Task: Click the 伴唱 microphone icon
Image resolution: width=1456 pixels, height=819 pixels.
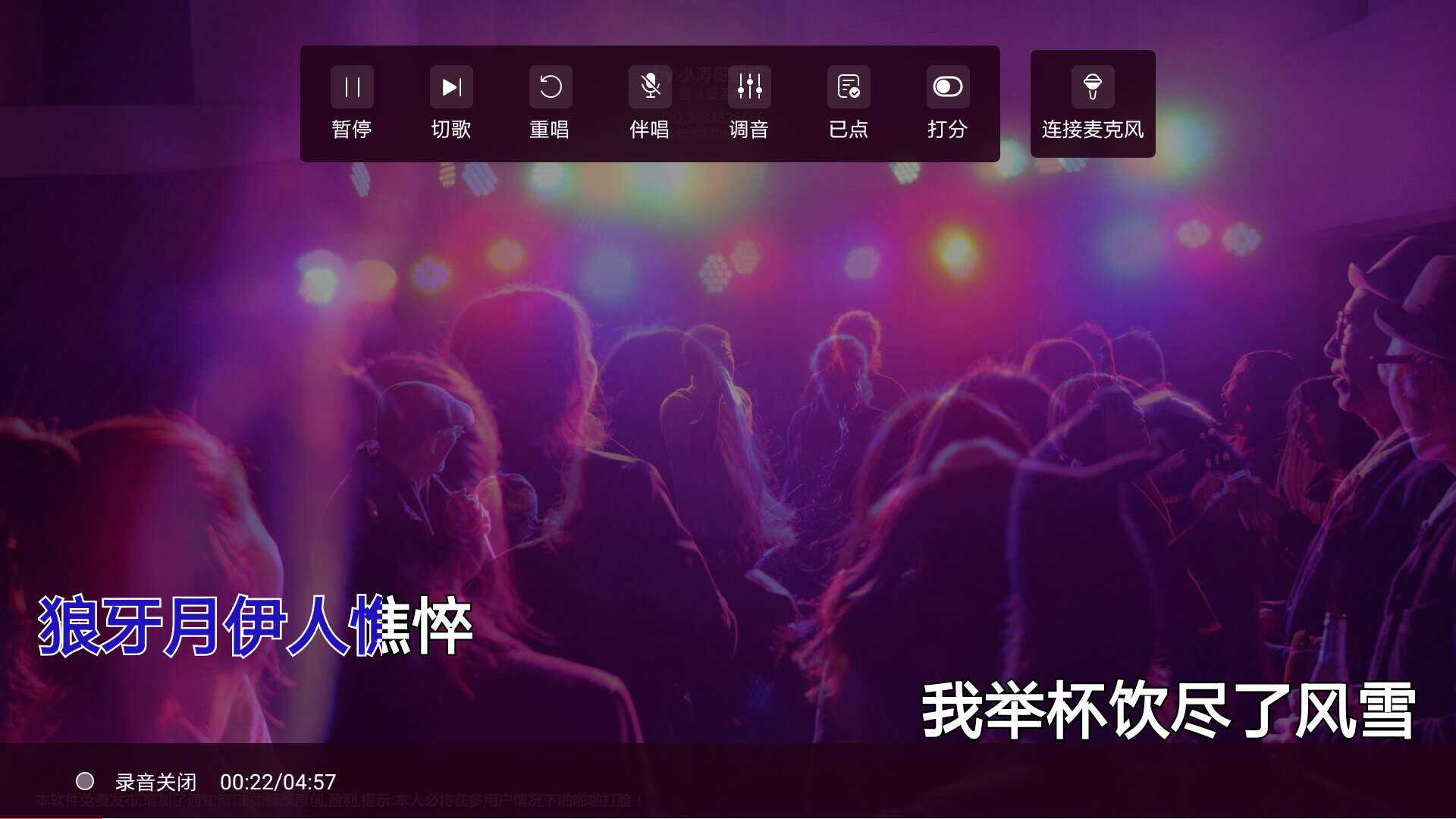Action: [650, 86]
